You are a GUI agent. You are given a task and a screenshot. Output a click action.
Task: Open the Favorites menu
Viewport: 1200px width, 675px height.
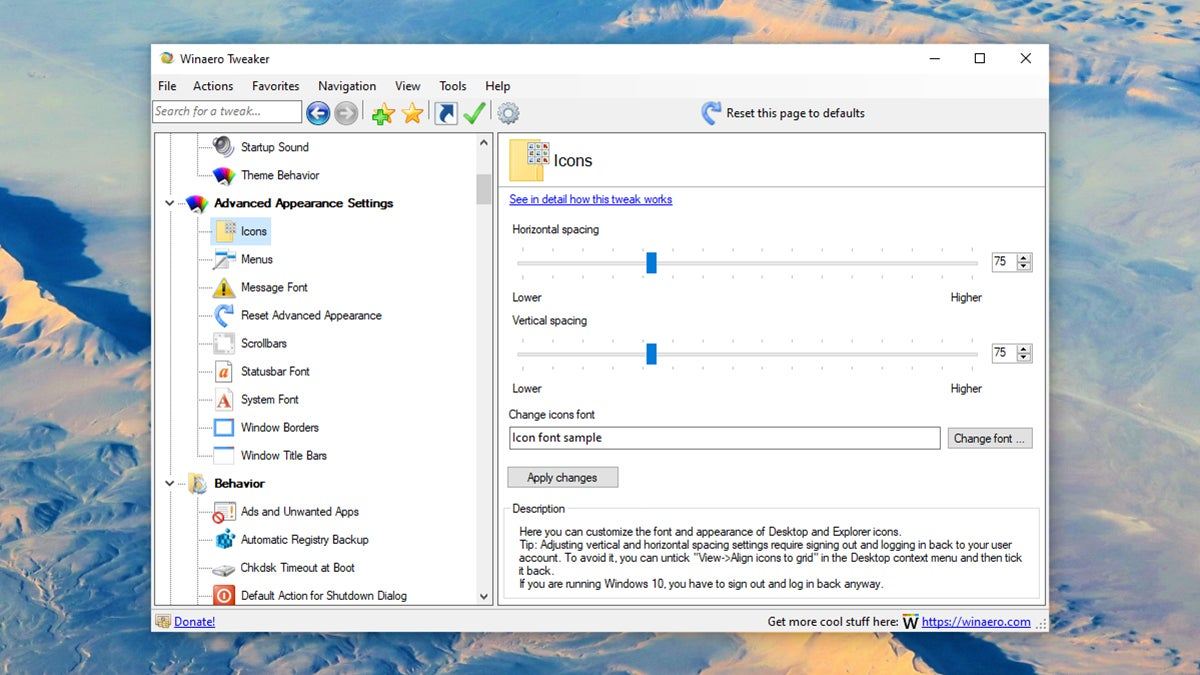tap(275, 86)
